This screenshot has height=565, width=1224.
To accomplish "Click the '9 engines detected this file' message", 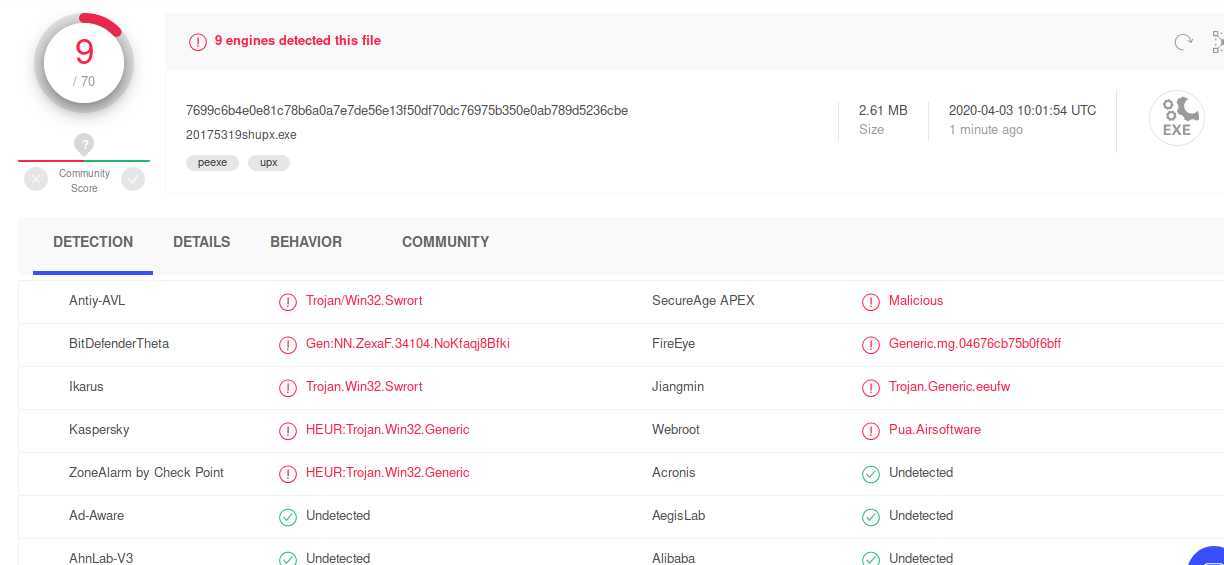I will [298, 41].
